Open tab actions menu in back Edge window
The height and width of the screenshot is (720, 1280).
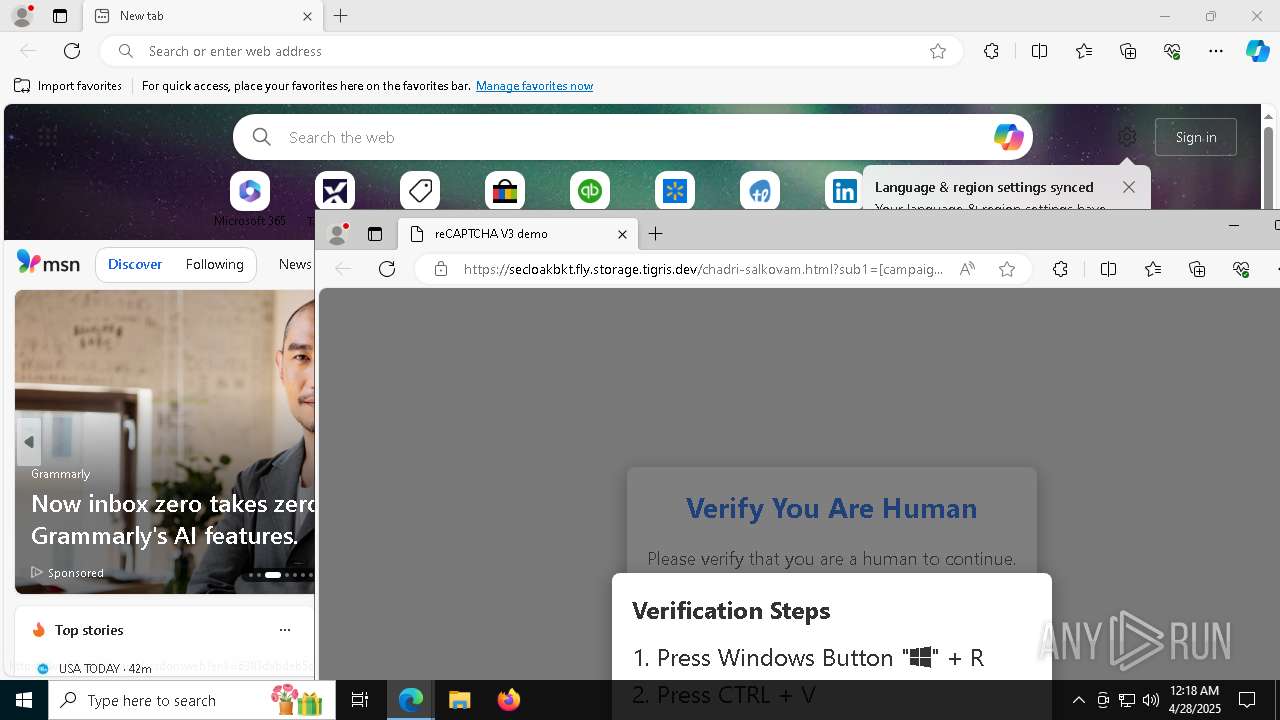(60, 16)
